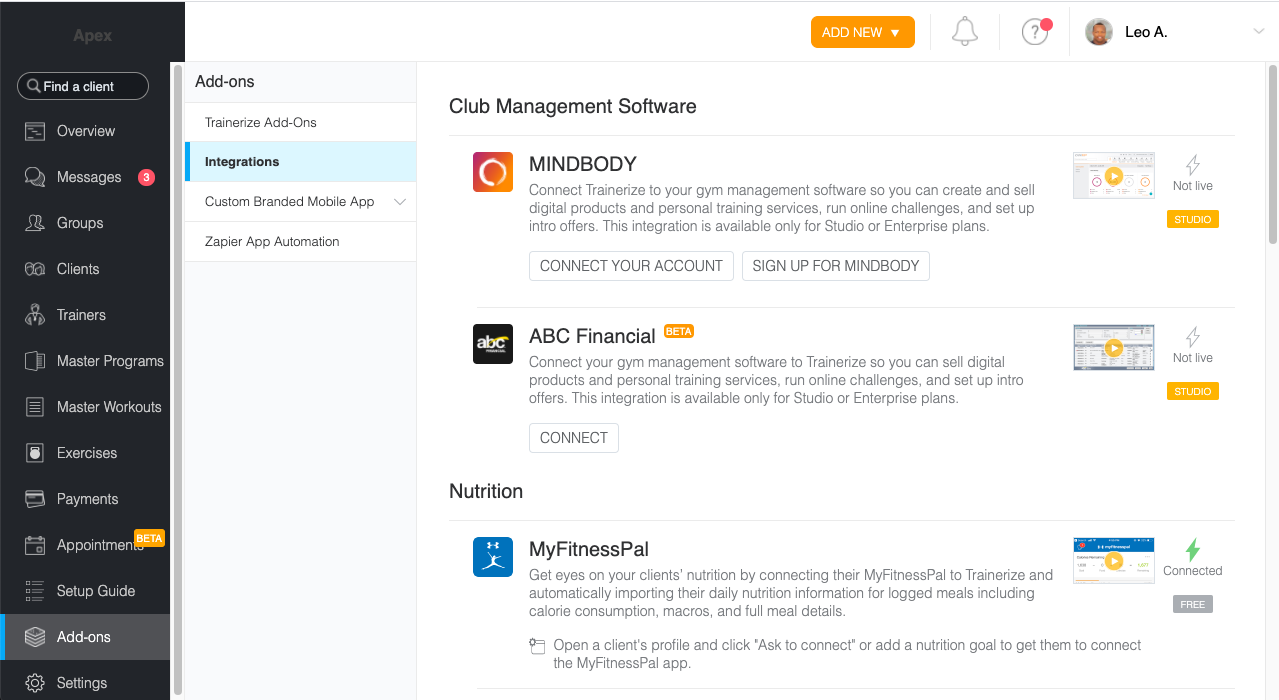Open Zapier App Automation item

tap(300, 242)
